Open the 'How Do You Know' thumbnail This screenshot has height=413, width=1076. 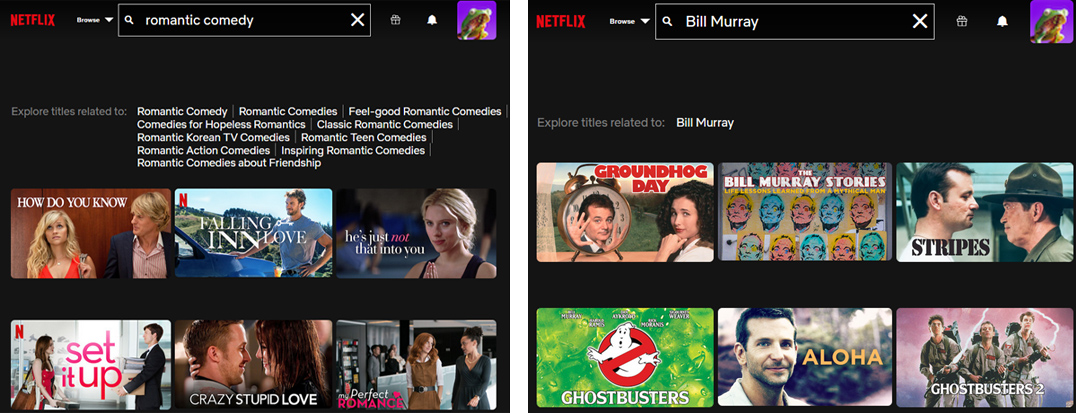pos(91,233)
